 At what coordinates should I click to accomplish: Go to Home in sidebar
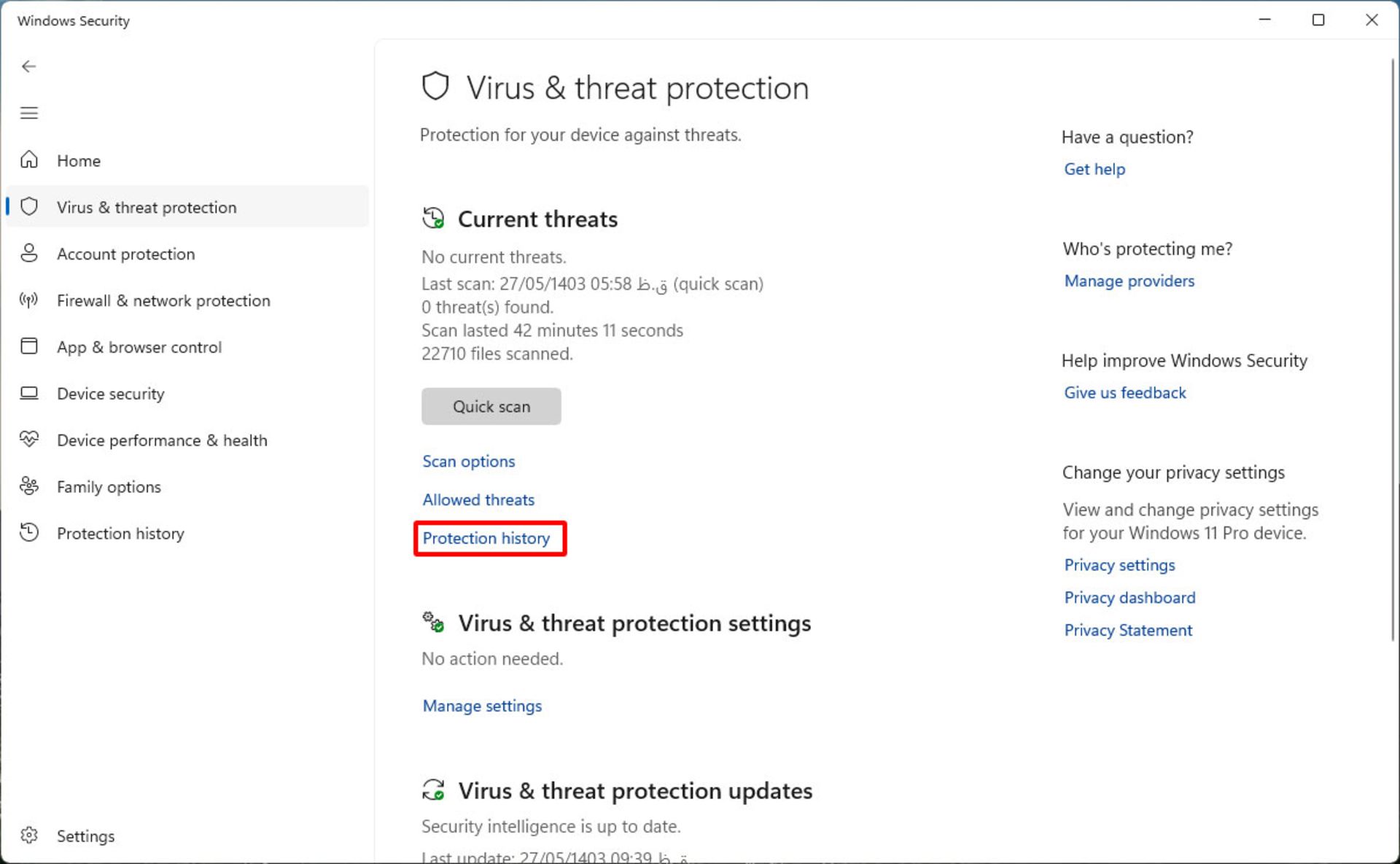[x=187, y=160]
